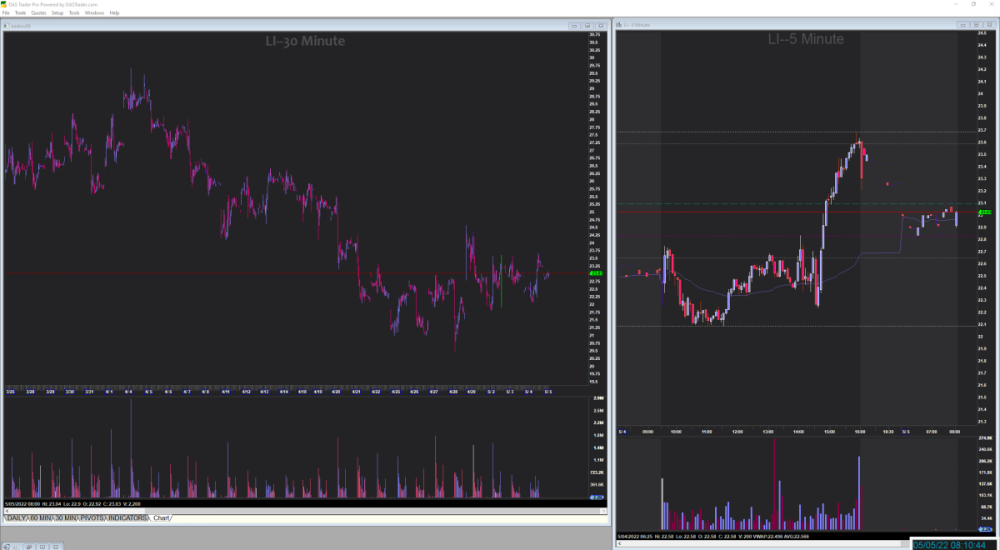Open the Setup menu
Screen dimensions: 1000x550
(57, 13)
